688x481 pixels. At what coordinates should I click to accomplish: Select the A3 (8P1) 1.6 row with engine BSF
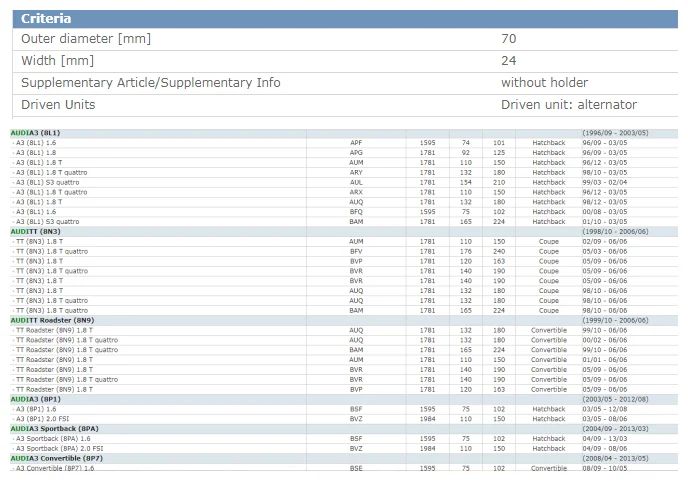344,409
